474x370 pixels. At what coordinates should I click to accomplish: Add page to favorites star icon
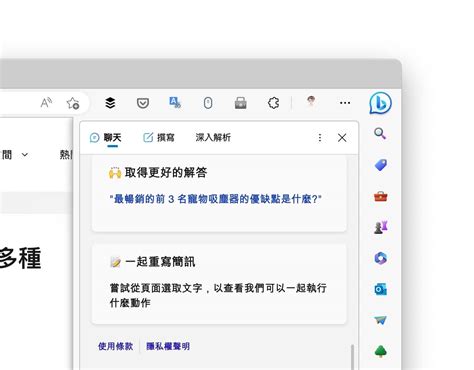pos(73,103)
